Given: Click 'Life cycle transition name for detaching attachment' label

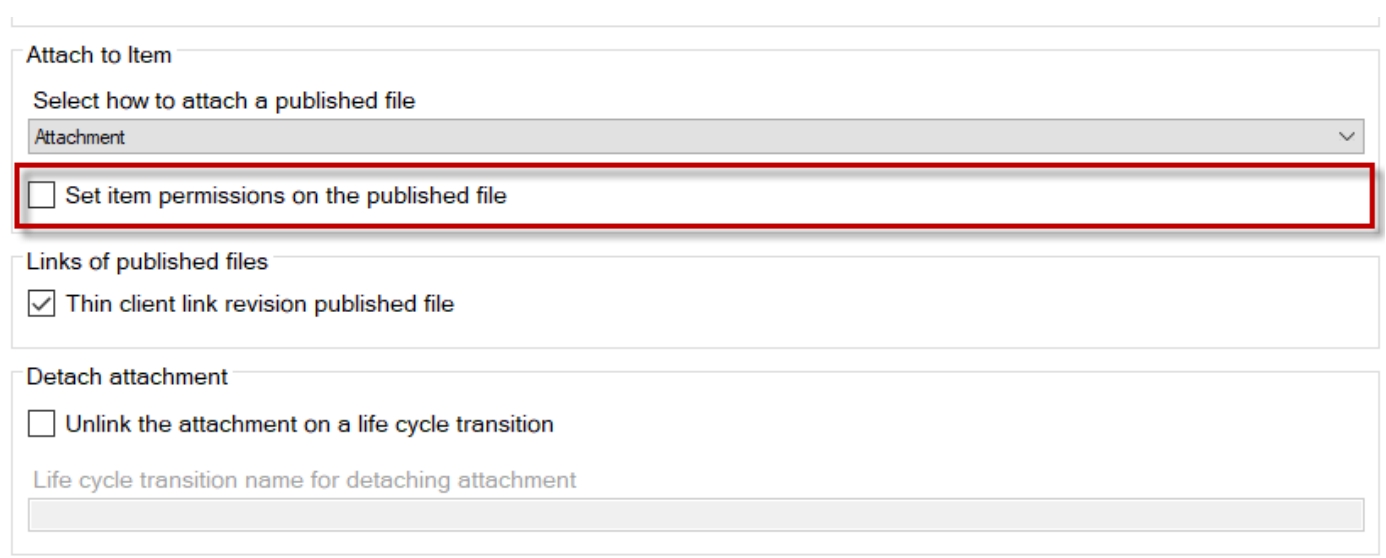Looking at the screenshot, I should (x=304, y=480).
